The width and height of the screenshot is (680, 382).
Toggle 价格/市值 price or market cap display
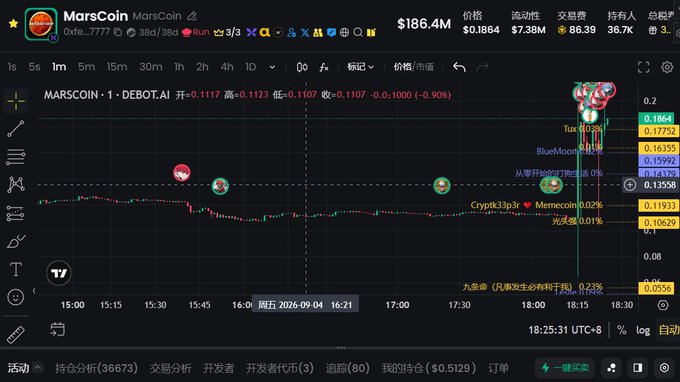pos(413,67)
